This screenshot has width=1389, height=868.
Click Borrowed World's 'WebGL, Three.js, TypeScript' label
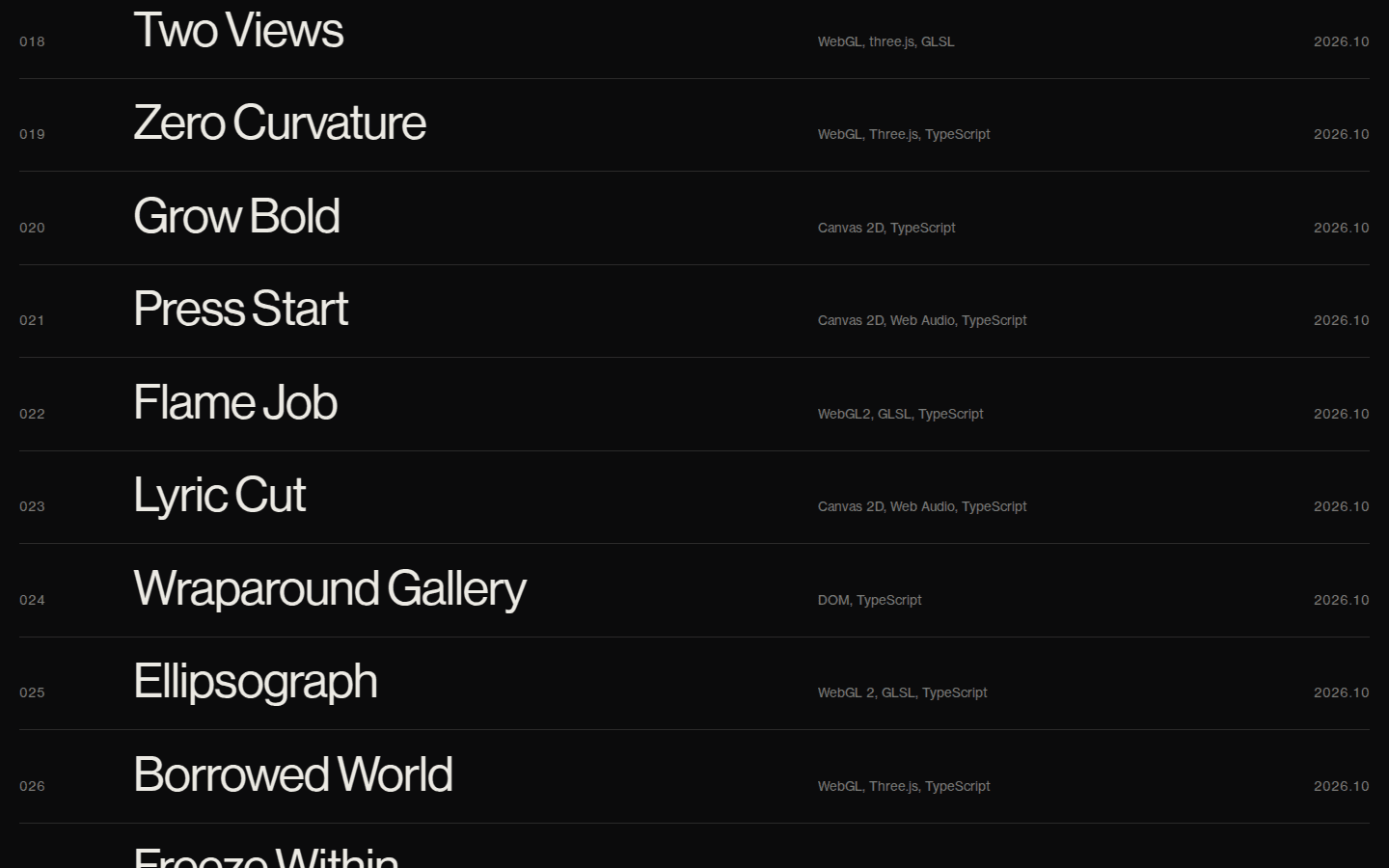click(904, 786)
